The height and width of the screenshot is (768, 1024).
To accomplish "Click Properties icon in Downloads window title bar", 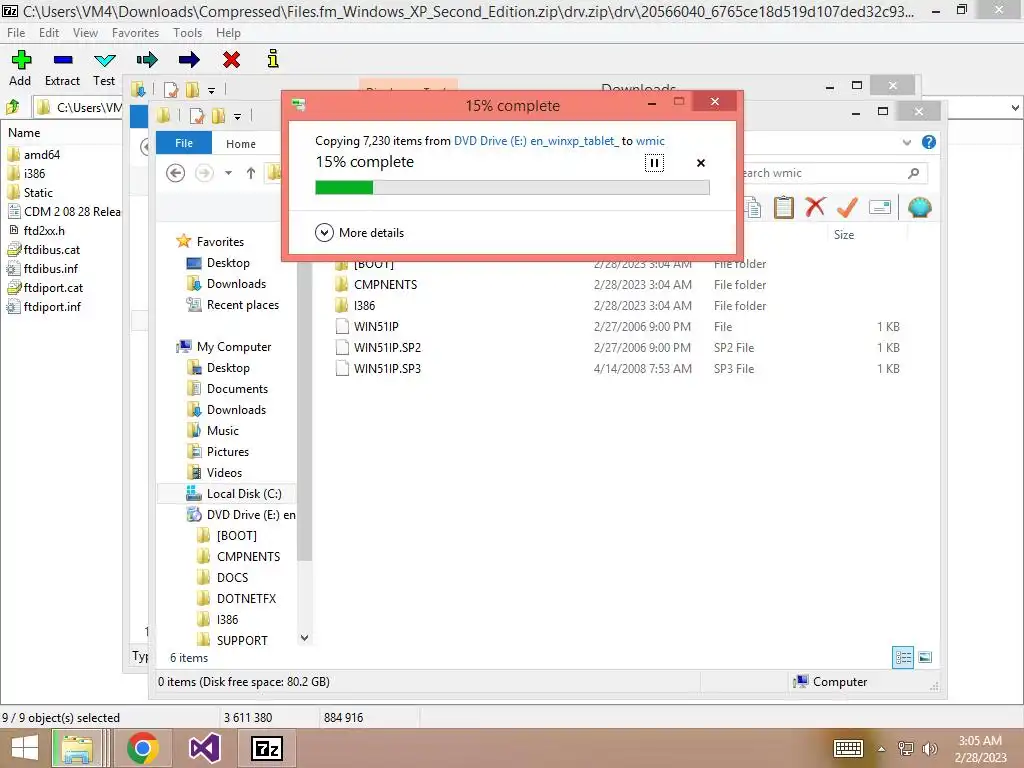I will coord(171,89).
